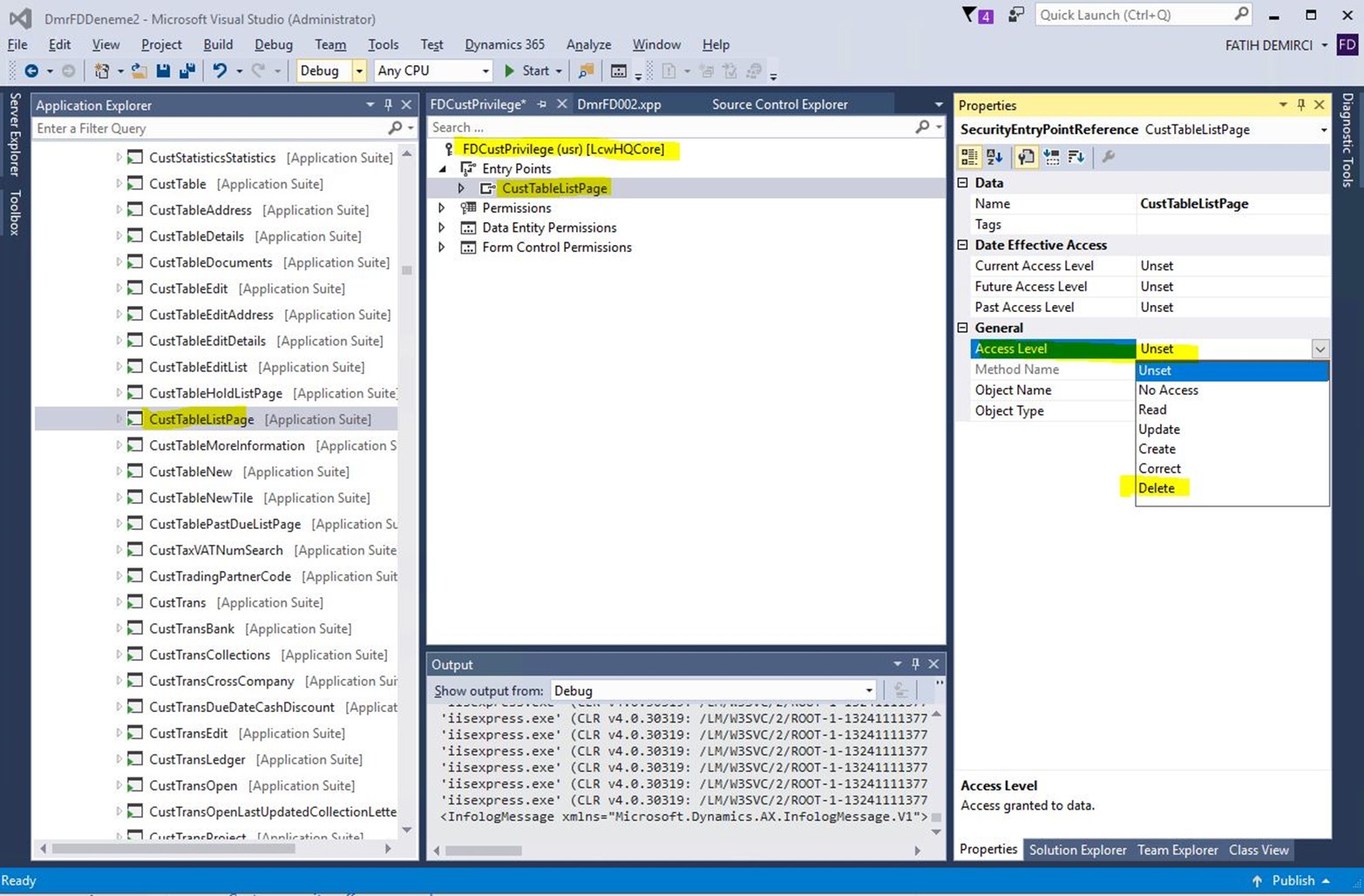1364x896 pixels.
Task: Click the Quick Launch input field
Action: coord(1133,15)
